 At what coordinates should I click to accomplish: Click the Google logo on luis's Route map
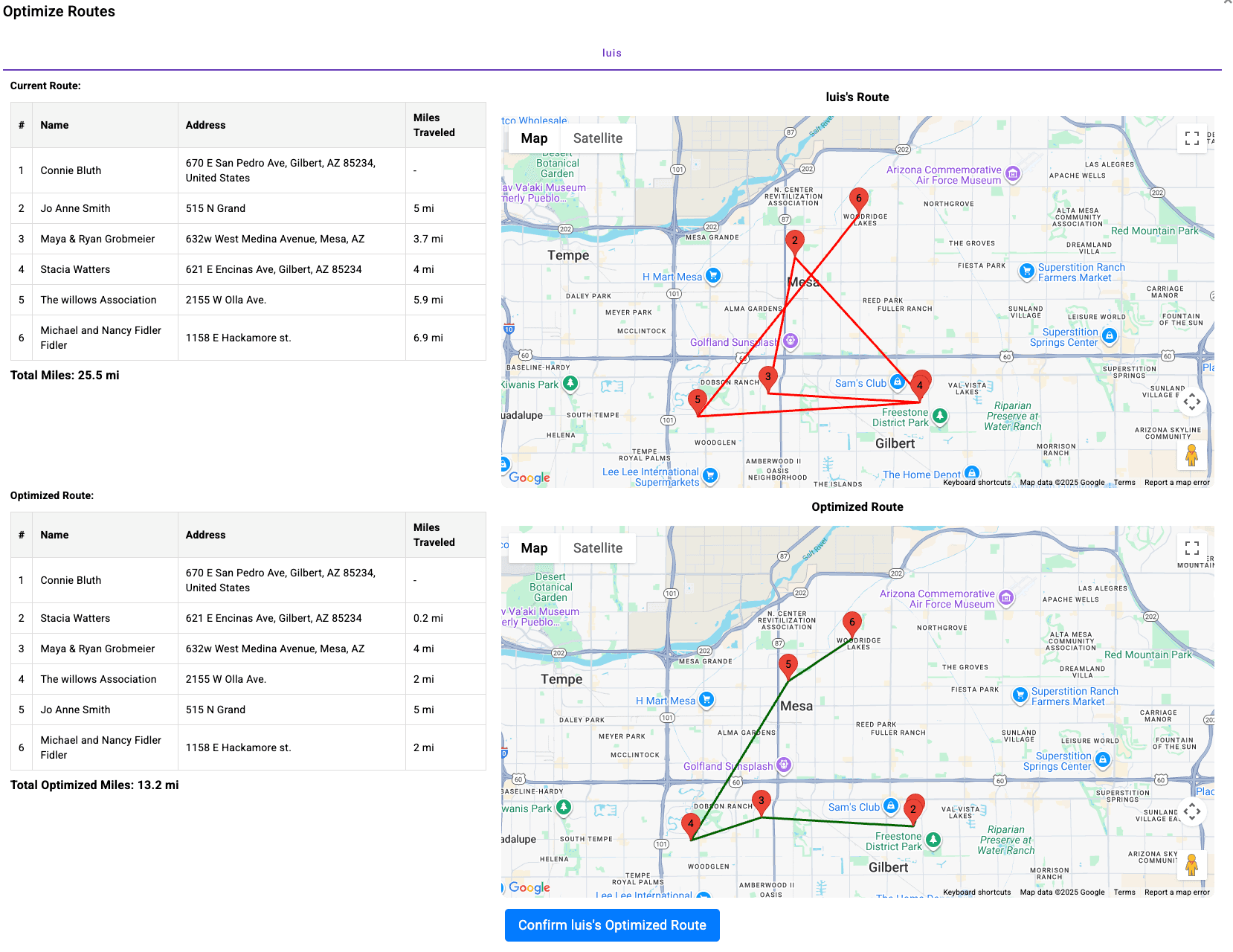point(529,478)
